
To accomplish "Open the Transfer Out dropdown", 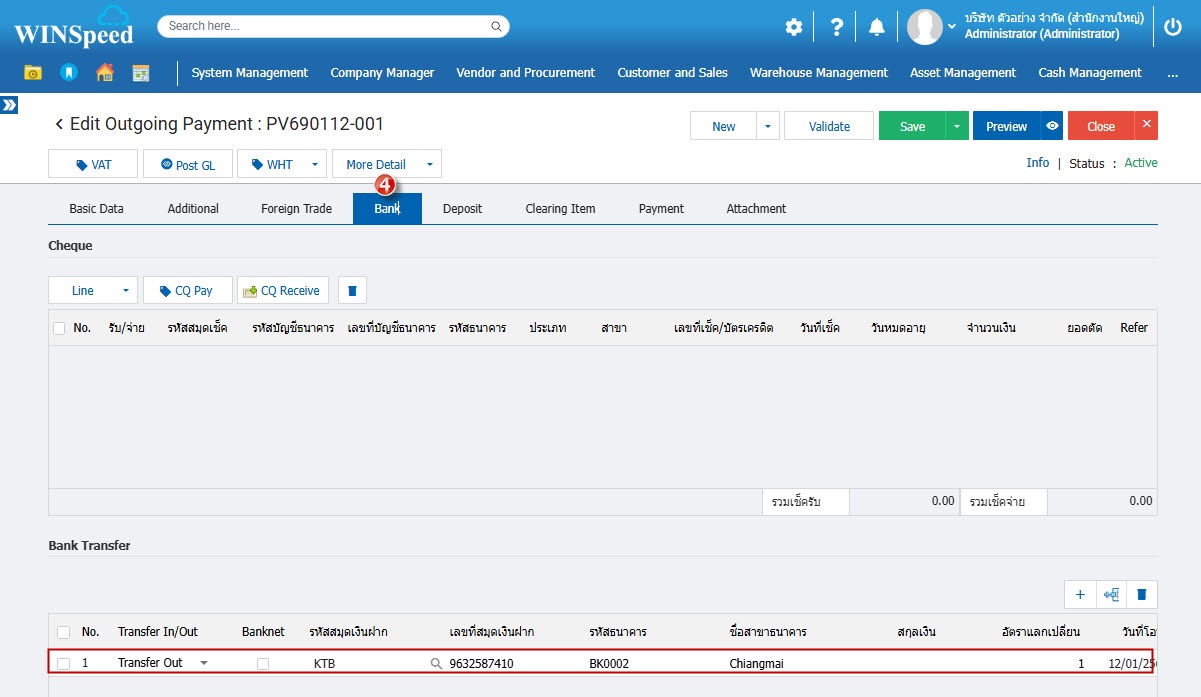I will pos(204,663).
